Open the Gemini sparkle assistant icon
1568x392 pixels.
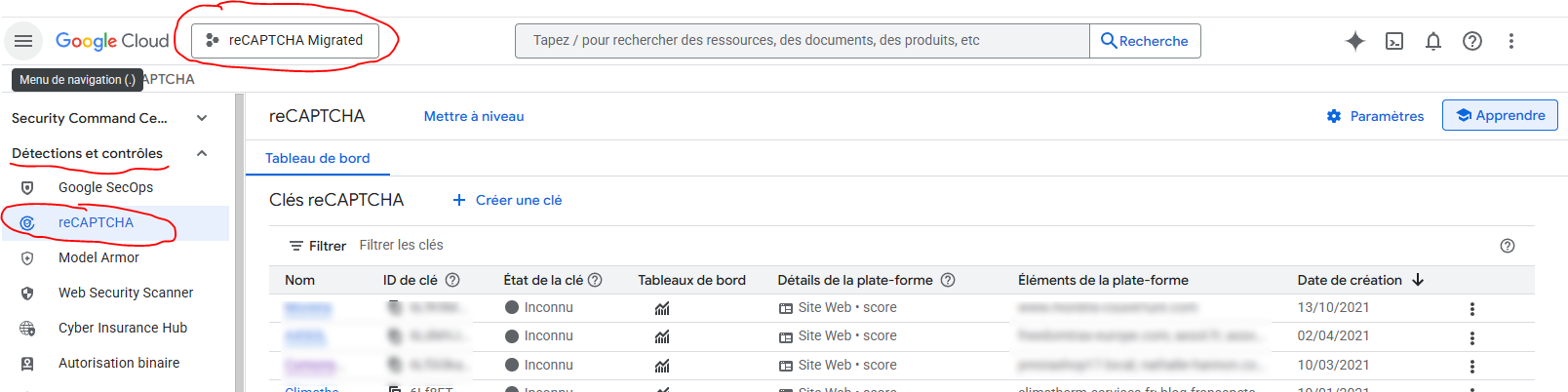[x=1355, y=41]
